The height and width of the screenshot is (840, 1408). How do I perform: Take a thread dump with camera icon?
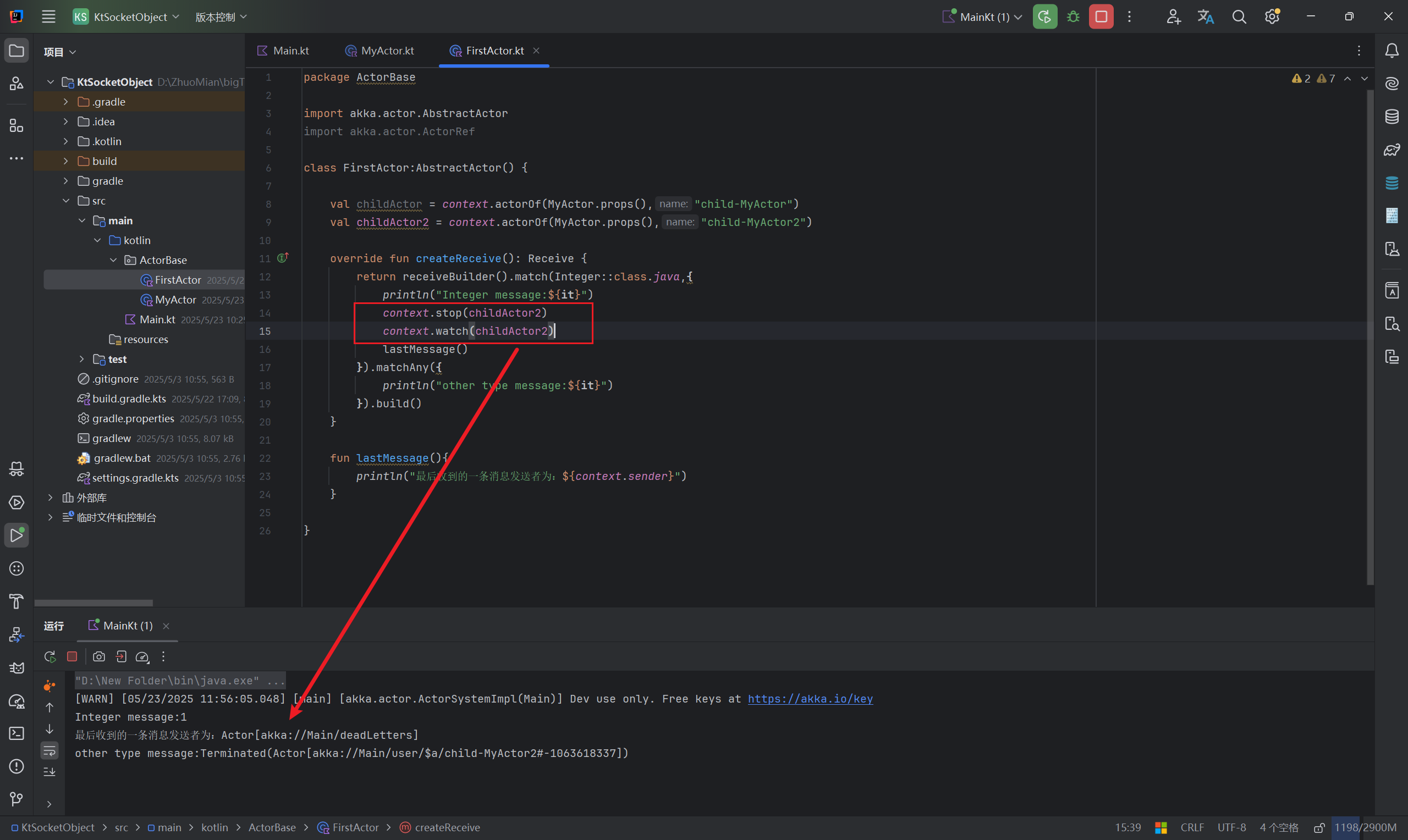[x=99, y=656]
